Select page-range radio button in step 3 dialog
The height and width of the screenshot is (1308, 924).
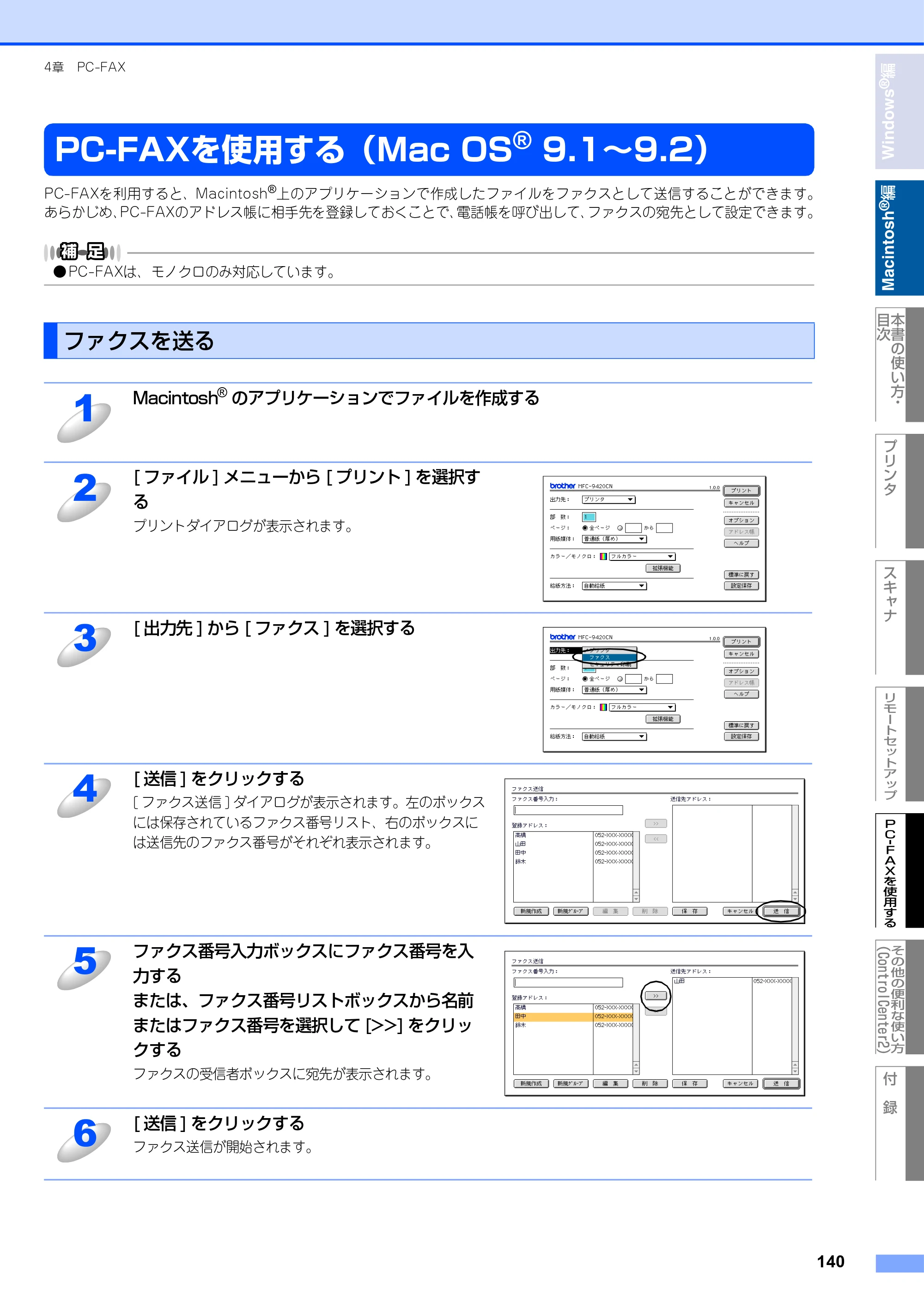click(x=620, y=679)
